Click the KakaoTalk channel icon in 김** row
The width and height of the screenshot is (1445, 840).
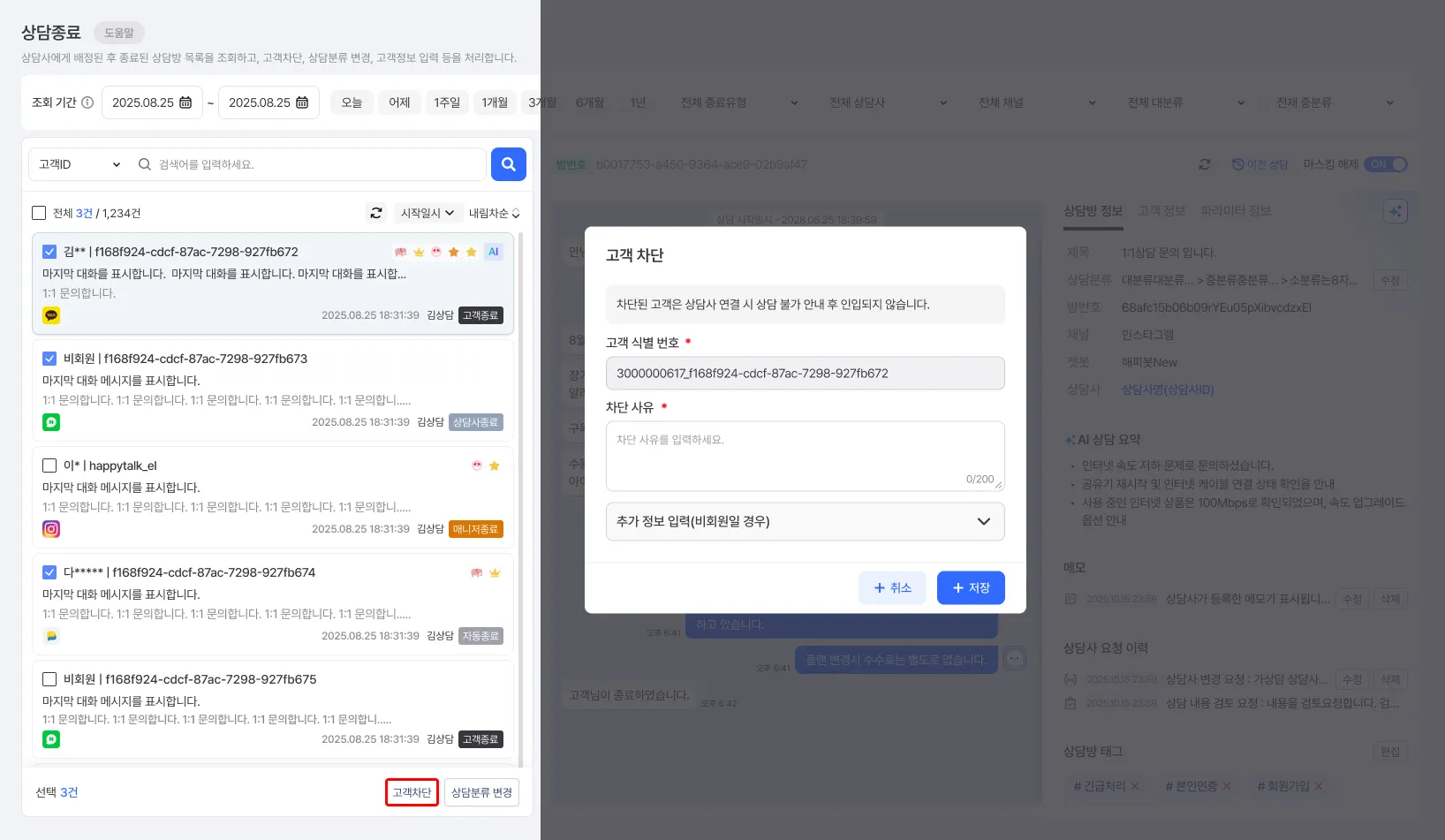(51, 315)
